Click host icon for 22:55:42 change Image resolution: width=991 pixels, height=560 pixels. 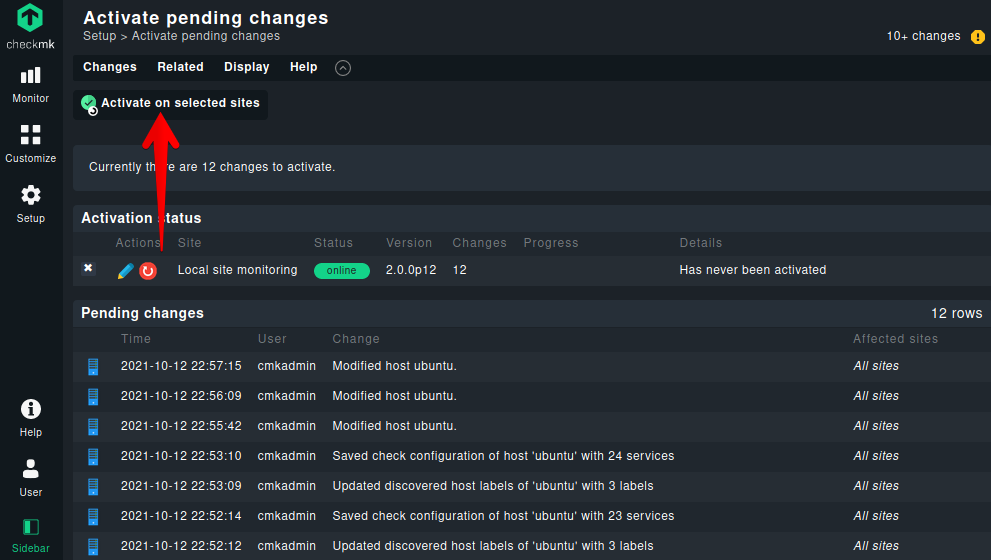(93, 426)
